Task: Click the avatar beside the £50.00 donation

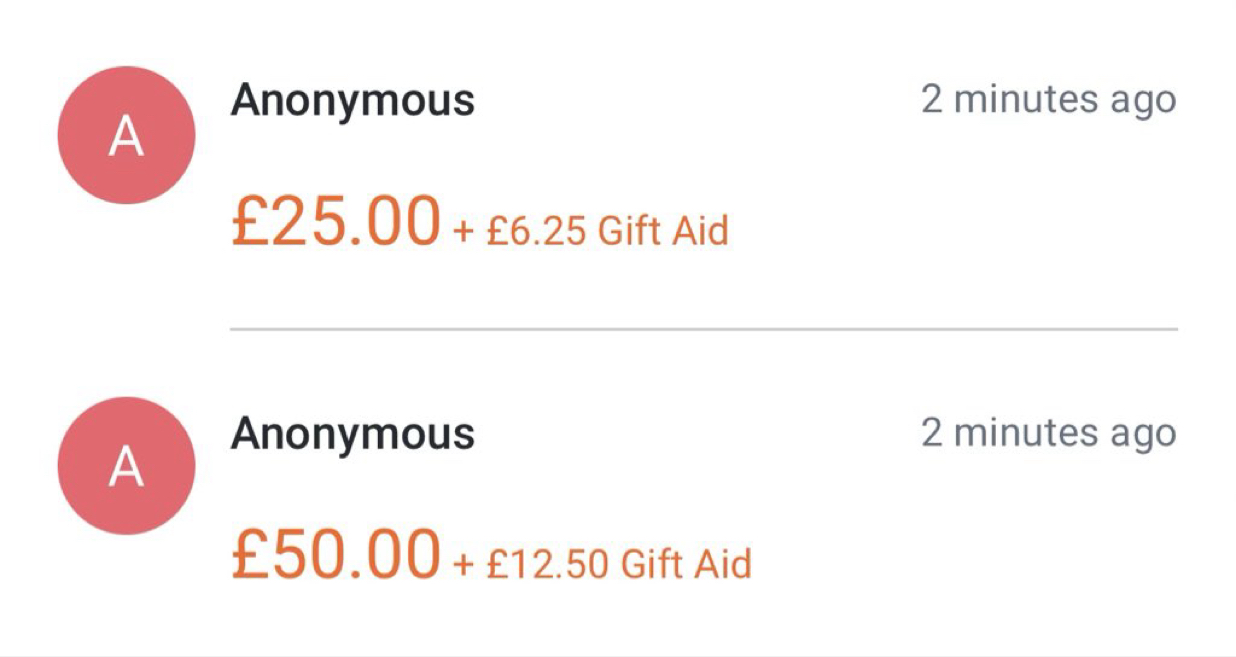Action: (x=126, y=465)
